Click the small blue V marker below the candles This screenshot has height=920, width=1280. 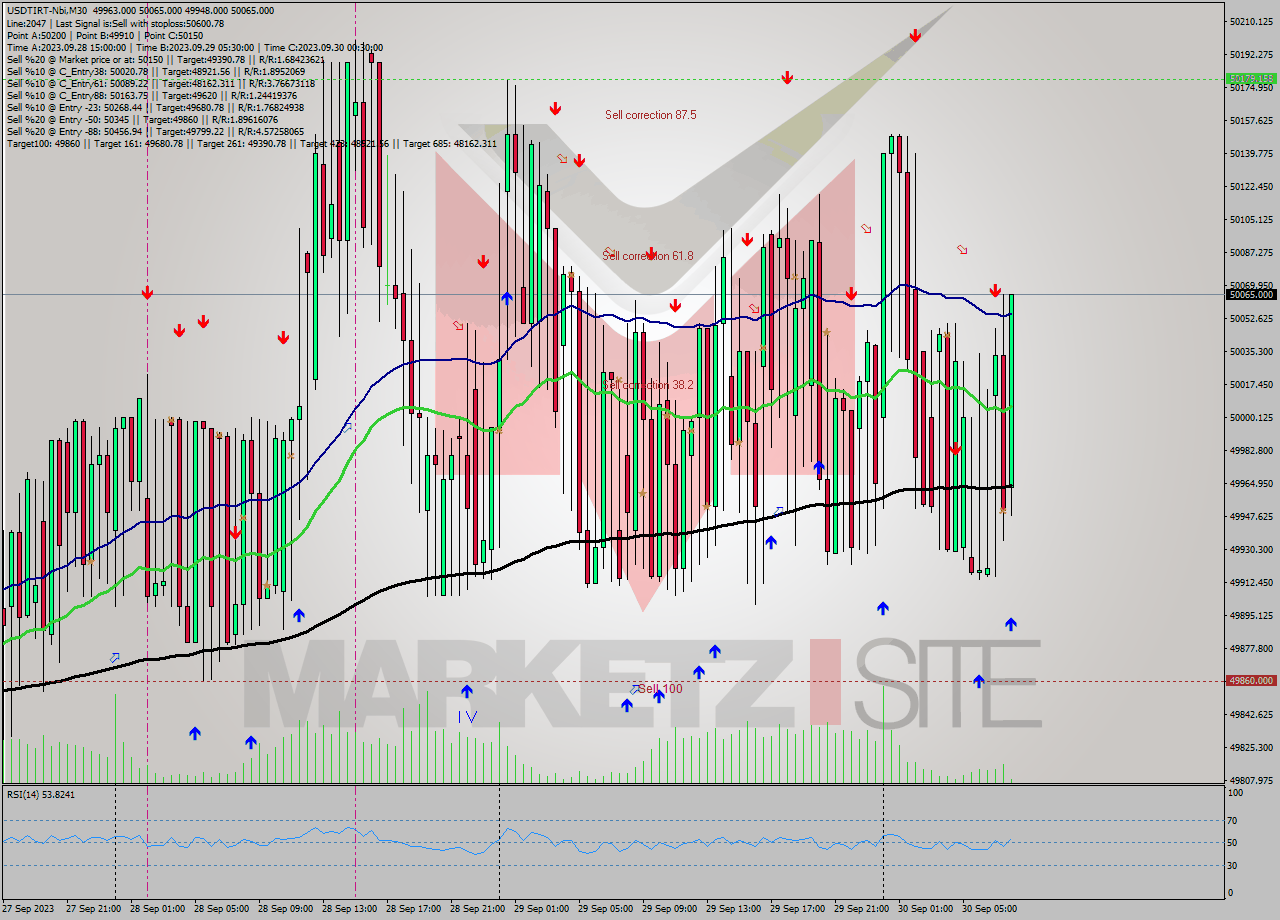470,717
